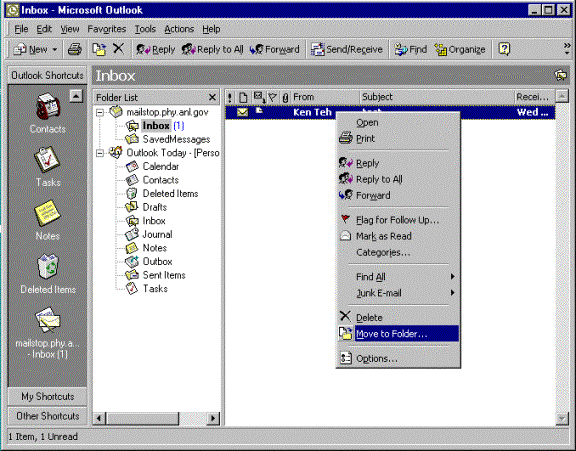The width and height of the screenshot is (576, 451).
Task: Collapse the mailstop.phy.anl.gov tree node
Action: tap(100, 112)
